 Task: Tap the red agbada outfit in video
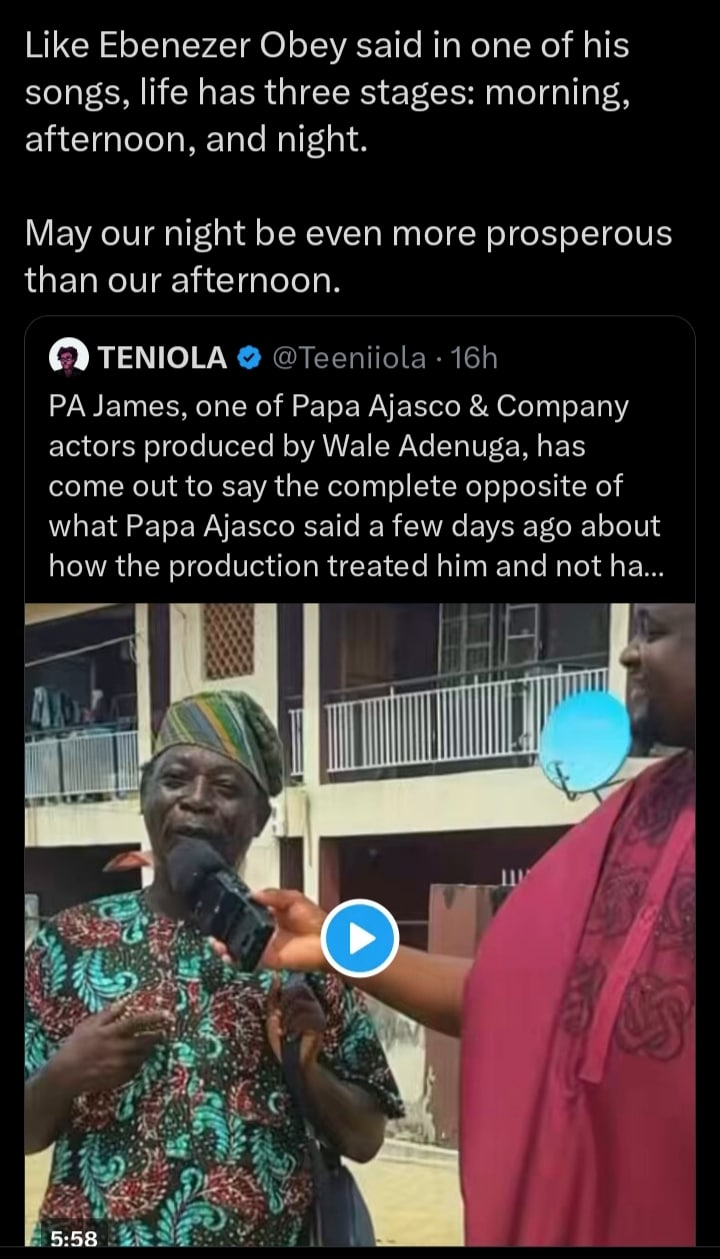pyautogui.click(x=590, y=1020)
